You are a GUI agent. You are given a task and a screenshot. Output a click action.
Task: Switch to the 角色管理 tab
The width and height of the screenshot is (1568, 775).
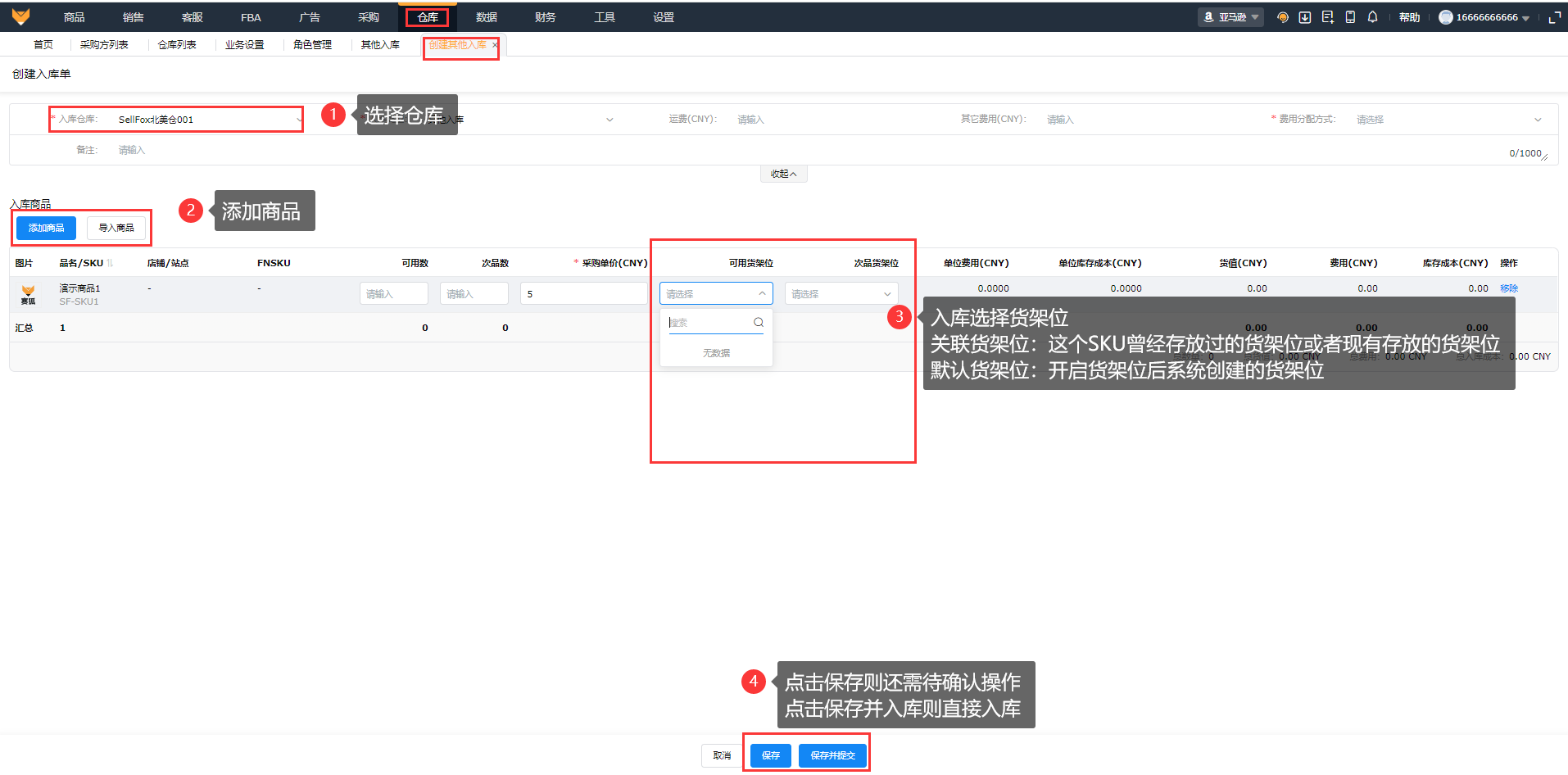coord(313,45)
